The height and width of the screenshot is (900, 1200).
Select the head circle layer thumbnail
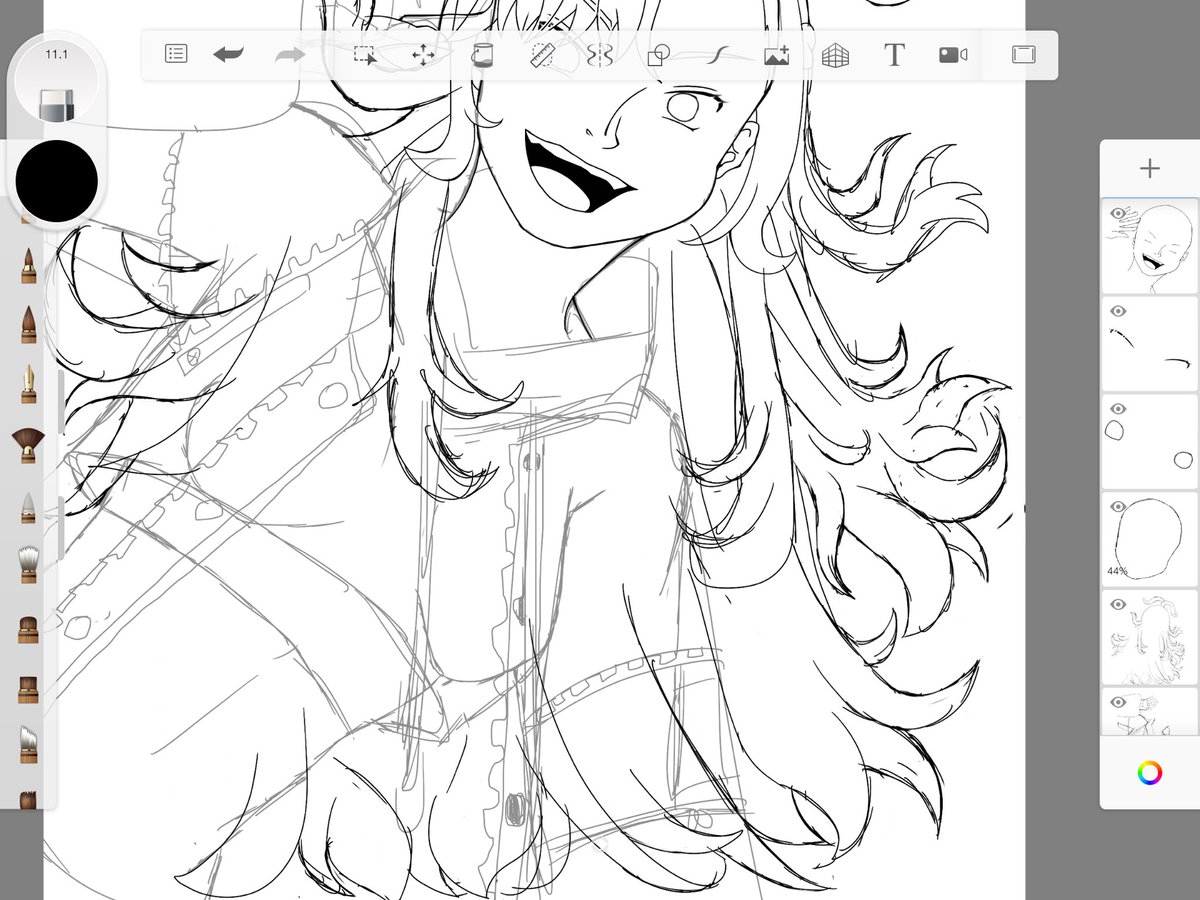click(1150, 539)
